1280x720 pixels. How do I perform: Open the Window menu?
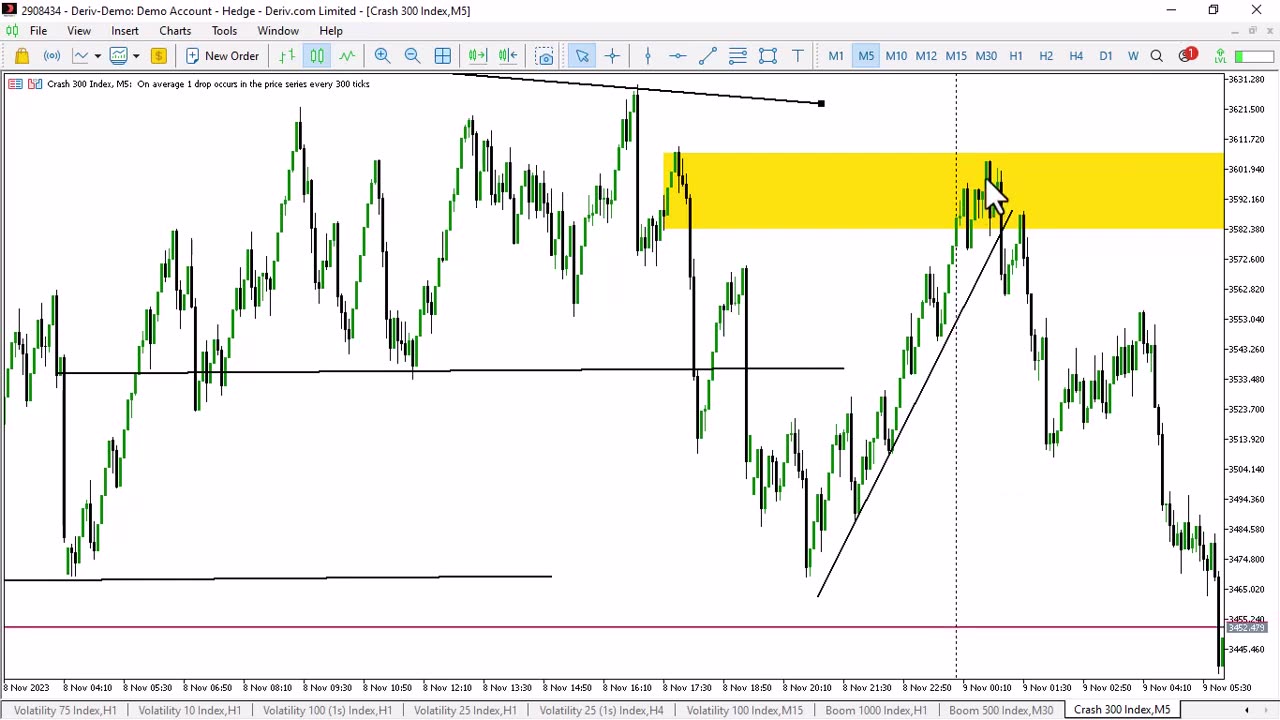click(278, 31)
